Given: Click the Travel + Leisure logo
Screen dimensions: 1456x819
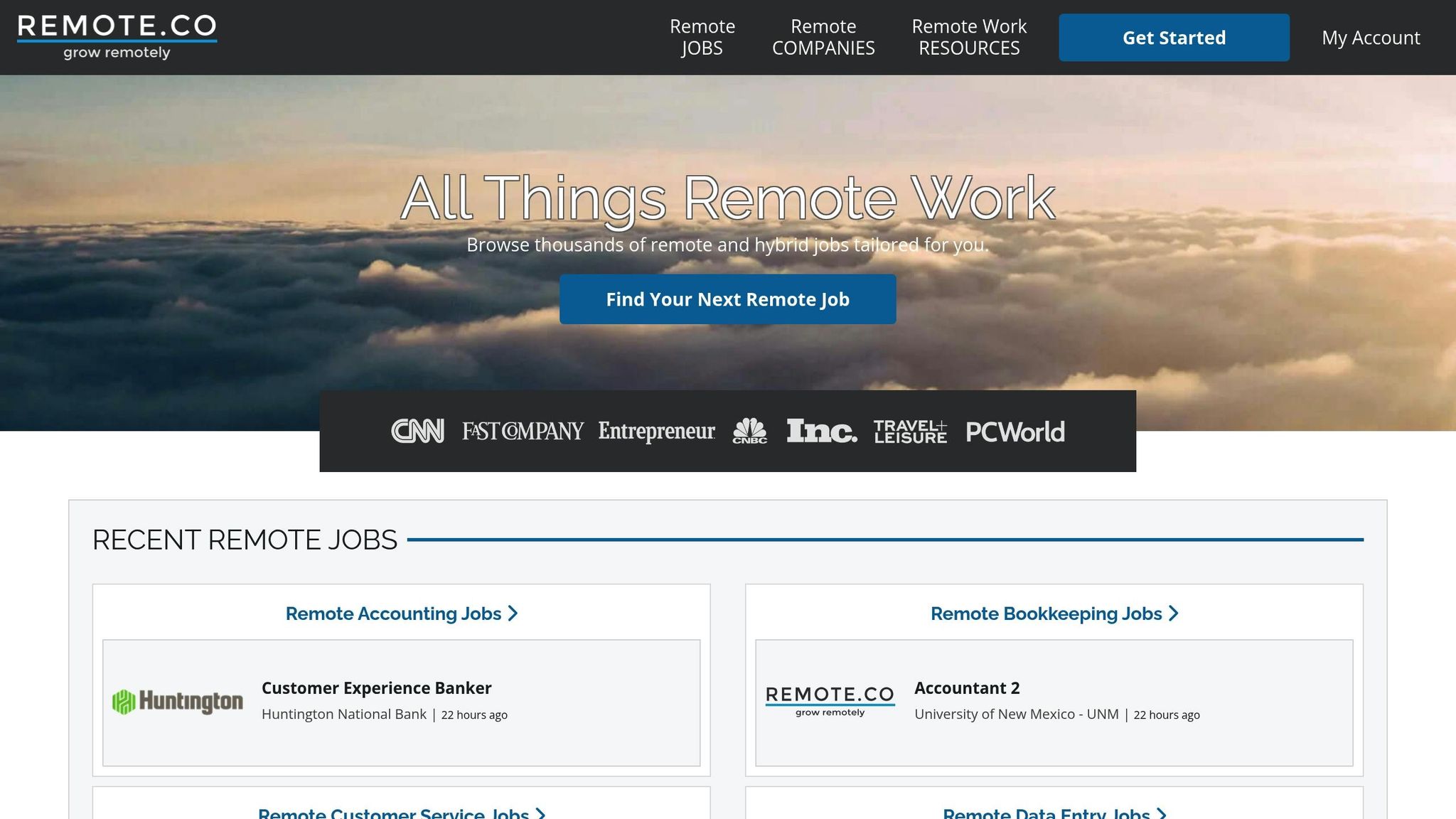Looking at the screenshot, I should pyautogui.click(x=910, y=432).
